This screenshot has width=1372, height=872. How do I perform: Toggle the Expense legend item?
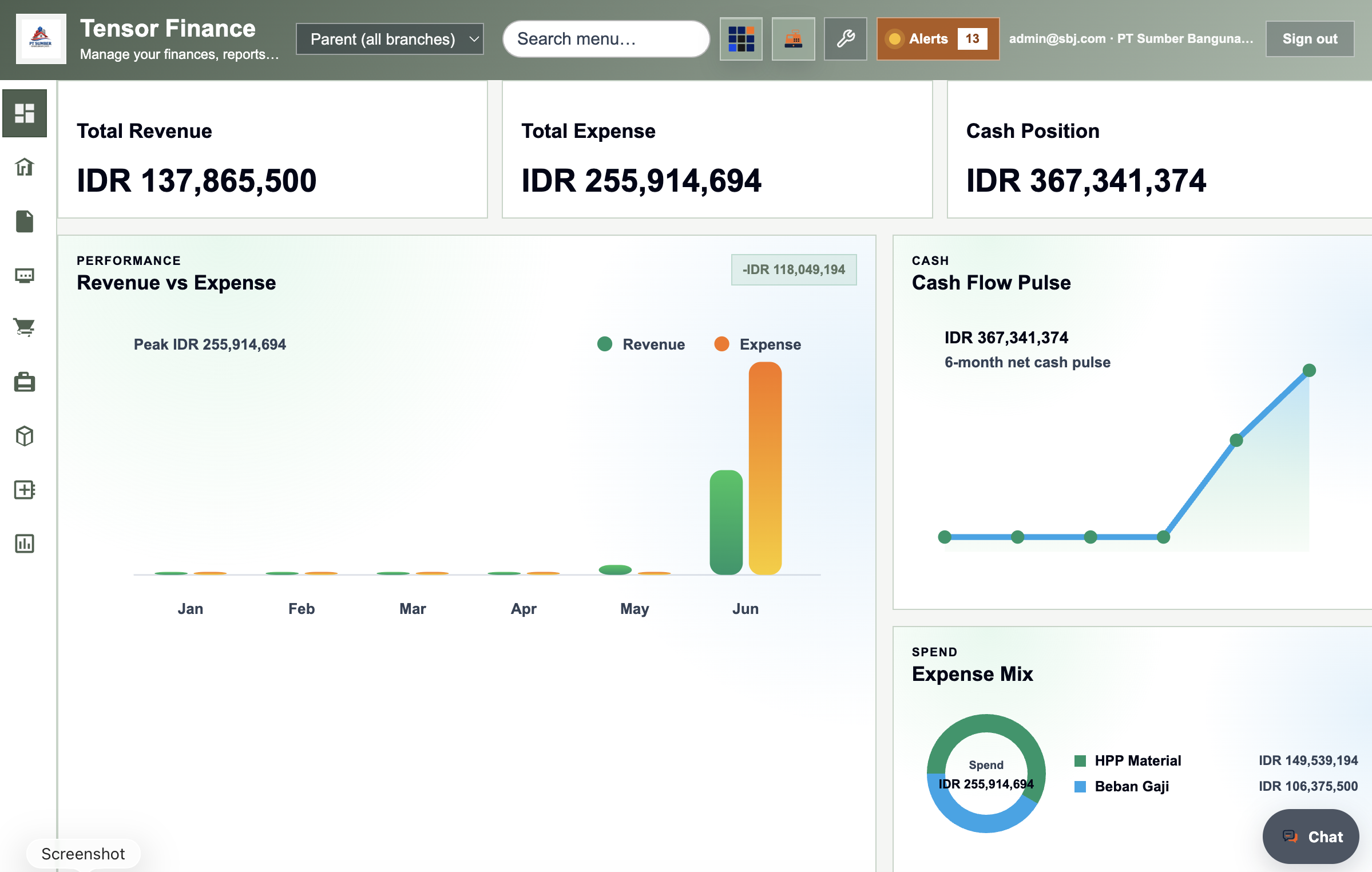[758, 344]
